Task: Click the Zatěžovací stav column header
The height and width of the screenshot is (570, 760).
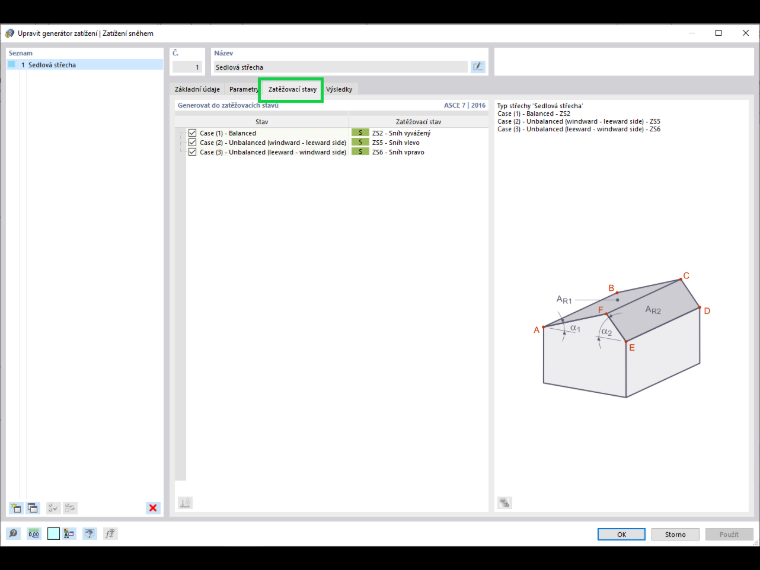Action: point(418,122)
